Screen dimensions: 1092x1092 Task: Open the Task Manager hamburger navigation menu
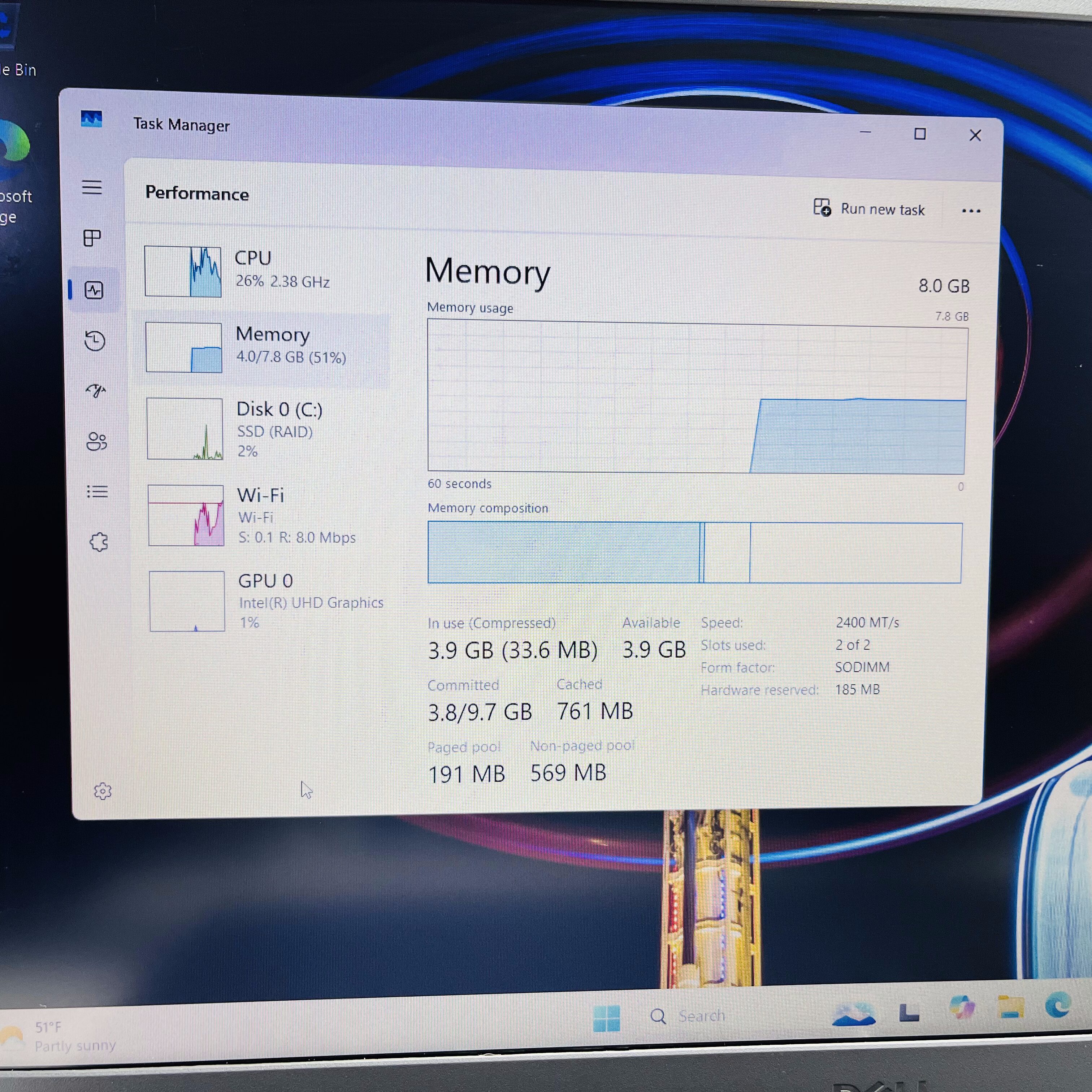[x=92, y=187]
